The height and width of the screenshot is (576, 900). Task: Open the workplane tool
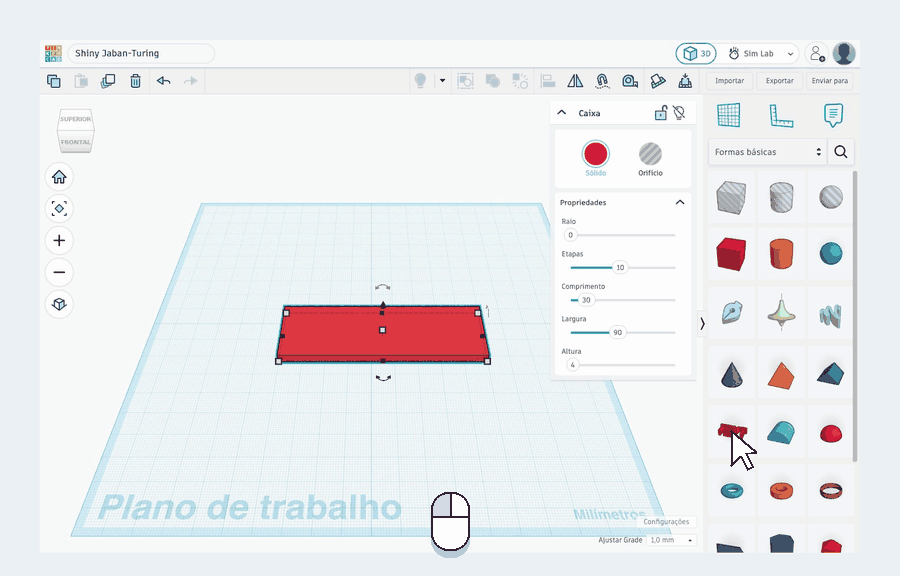click(729, 115)
